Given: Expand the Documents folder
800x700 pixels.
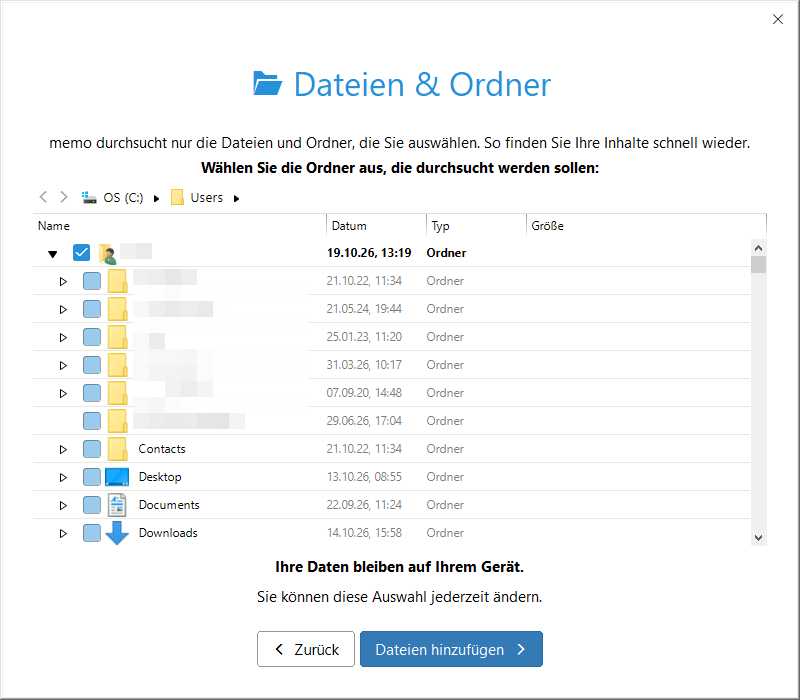Looking at the screenshot, I should click(63, 506).
